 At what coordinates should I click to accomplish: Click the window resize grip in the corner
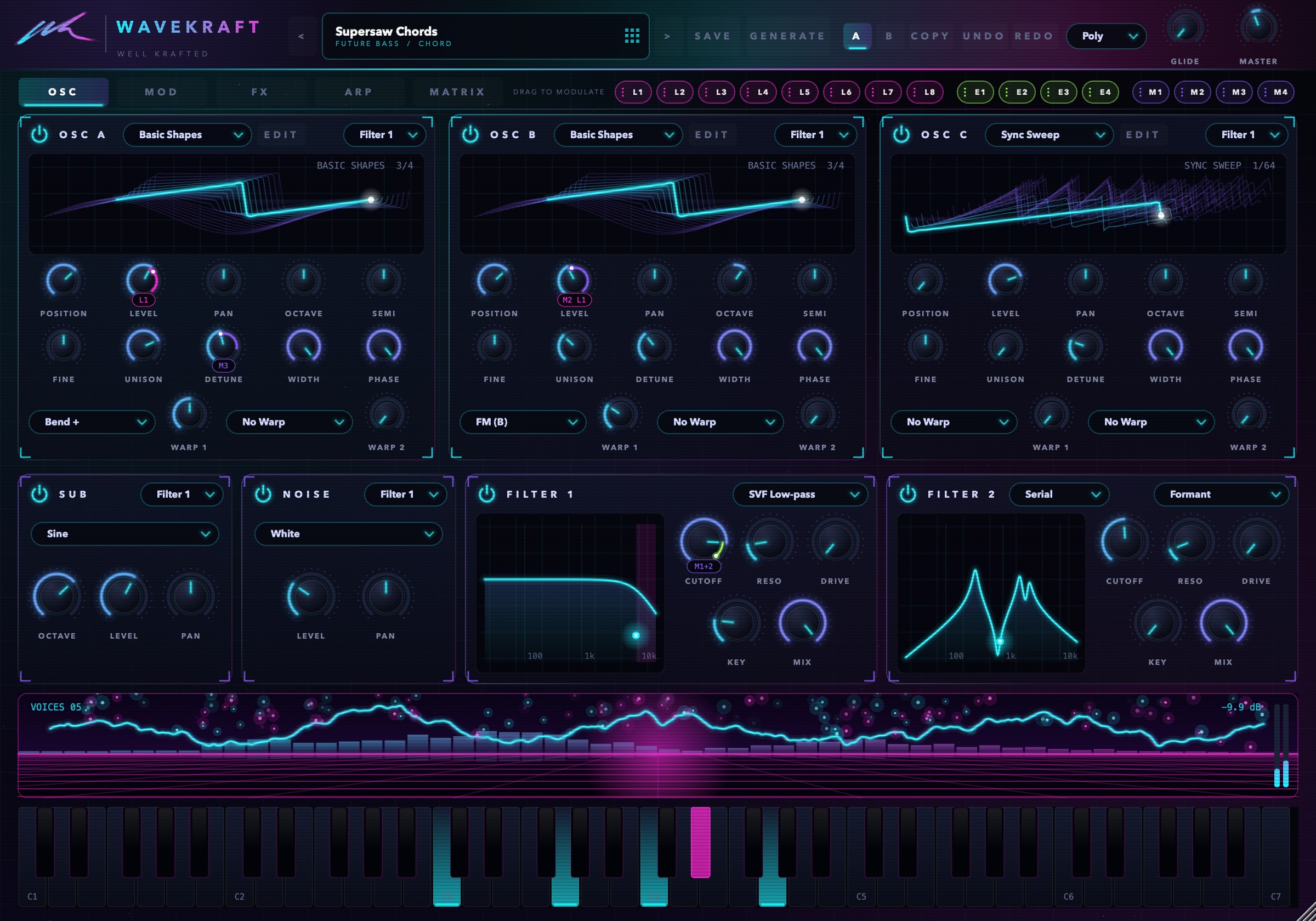[1306, 911]
